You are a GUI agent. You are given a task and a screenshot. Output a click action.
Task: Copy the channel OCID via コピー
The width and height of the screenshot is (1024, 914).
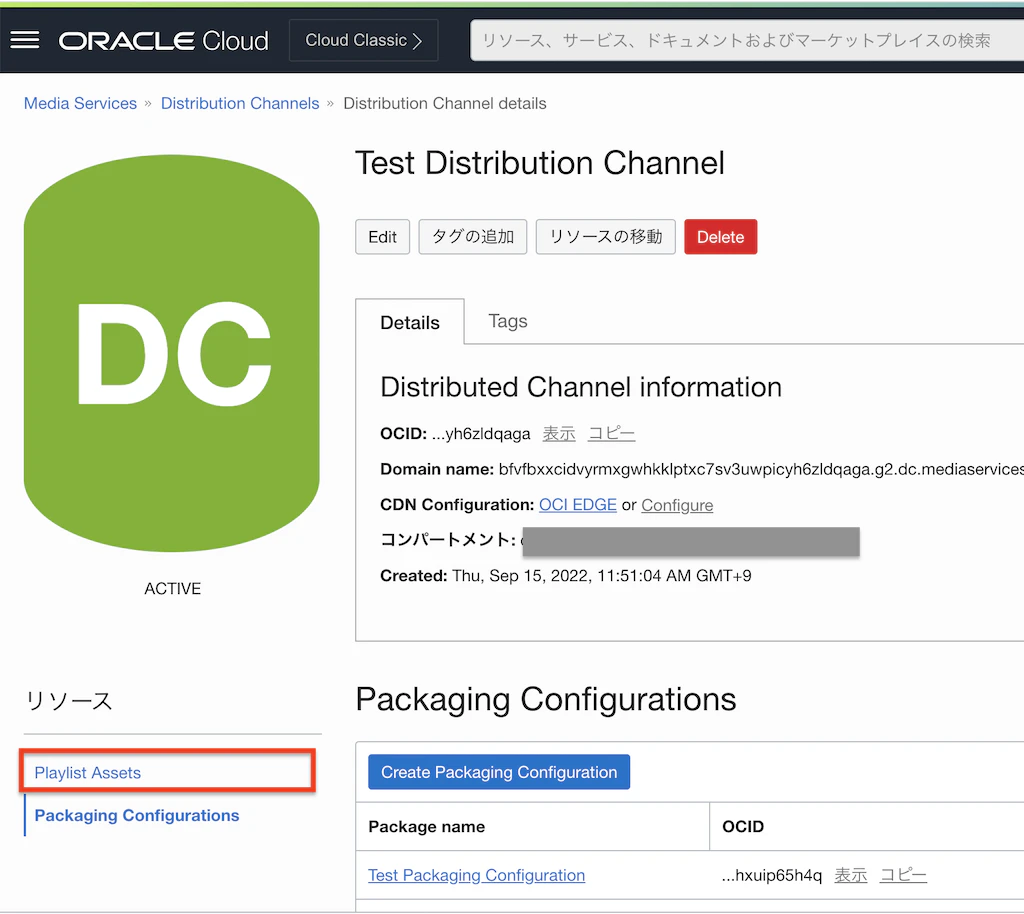point(611,433)
